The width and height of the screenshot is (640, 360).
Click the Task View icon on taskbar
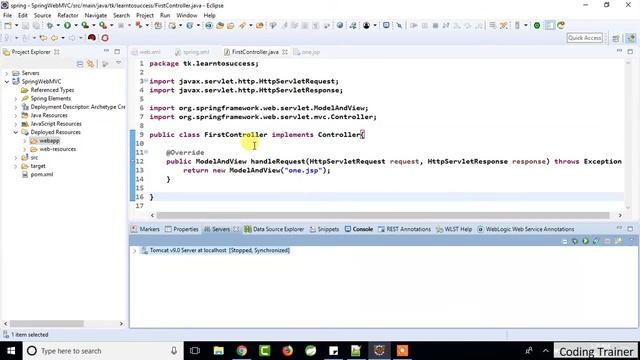195,351
